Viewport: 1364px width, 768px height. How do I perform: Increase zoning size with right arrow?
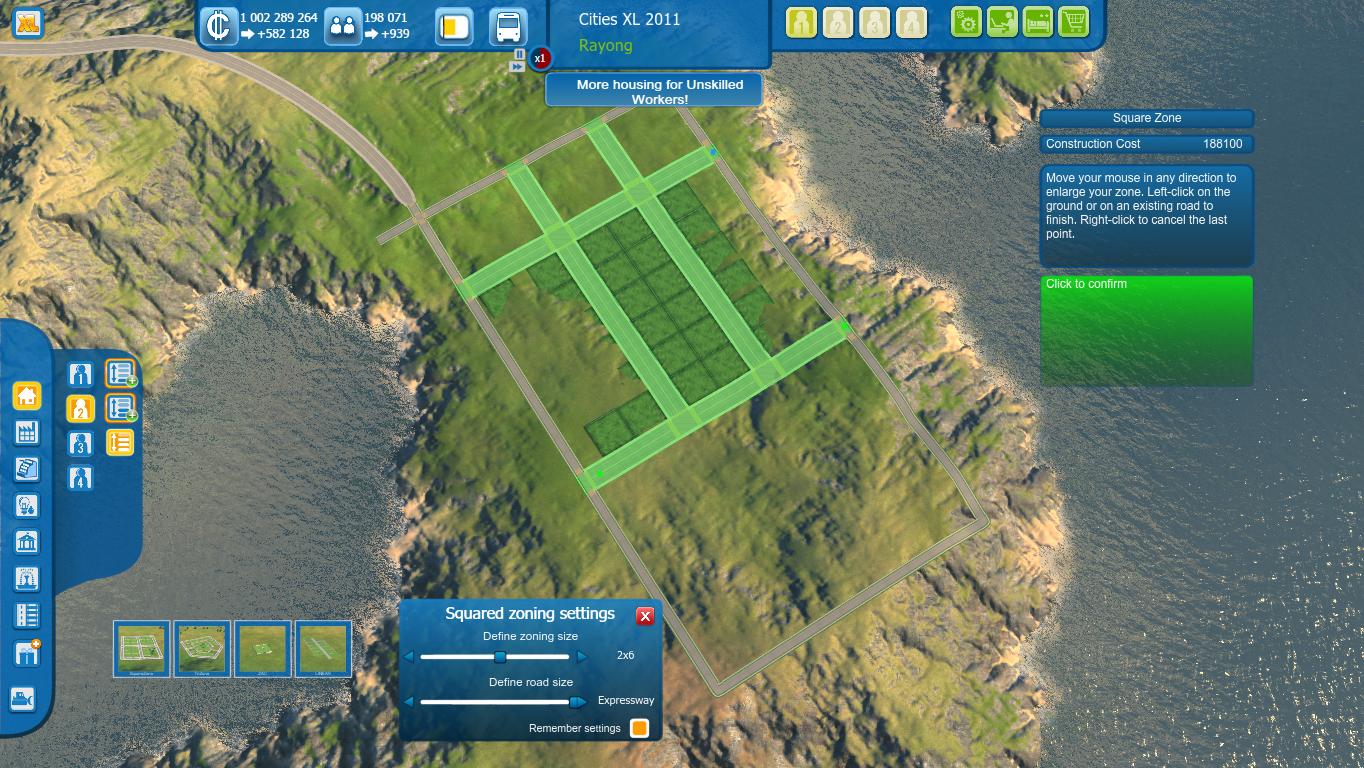(x=583, y=657)
